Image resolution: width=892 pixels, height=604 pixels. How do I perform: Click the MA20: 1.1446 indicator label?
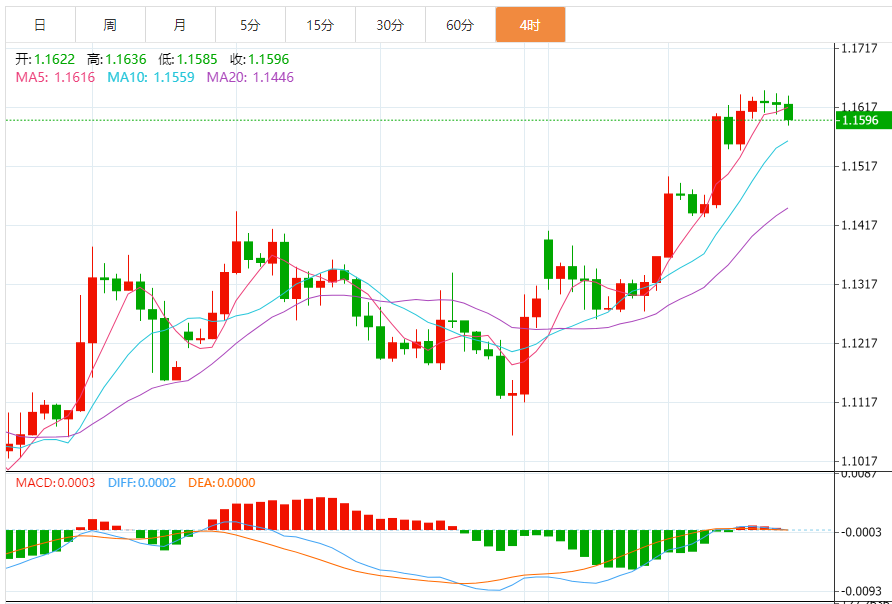250,77
